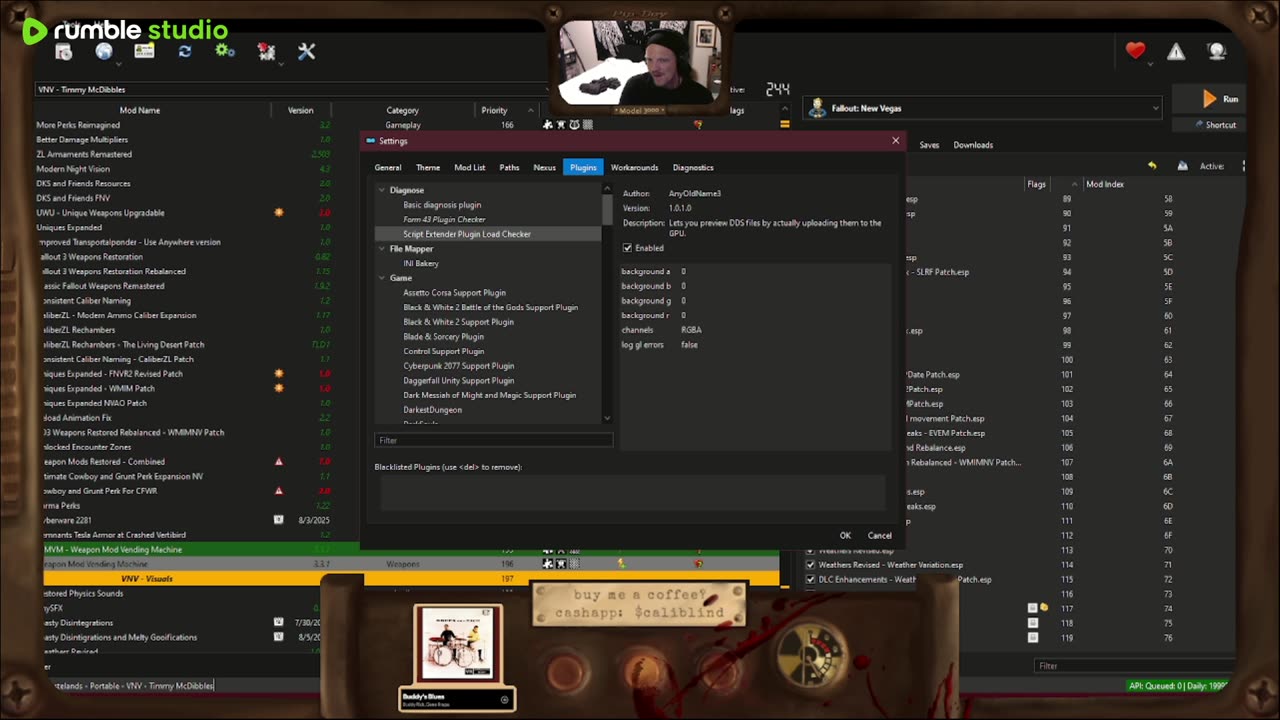
Task: Open the Downloads tab in main window
Action: tap(973, 145)
